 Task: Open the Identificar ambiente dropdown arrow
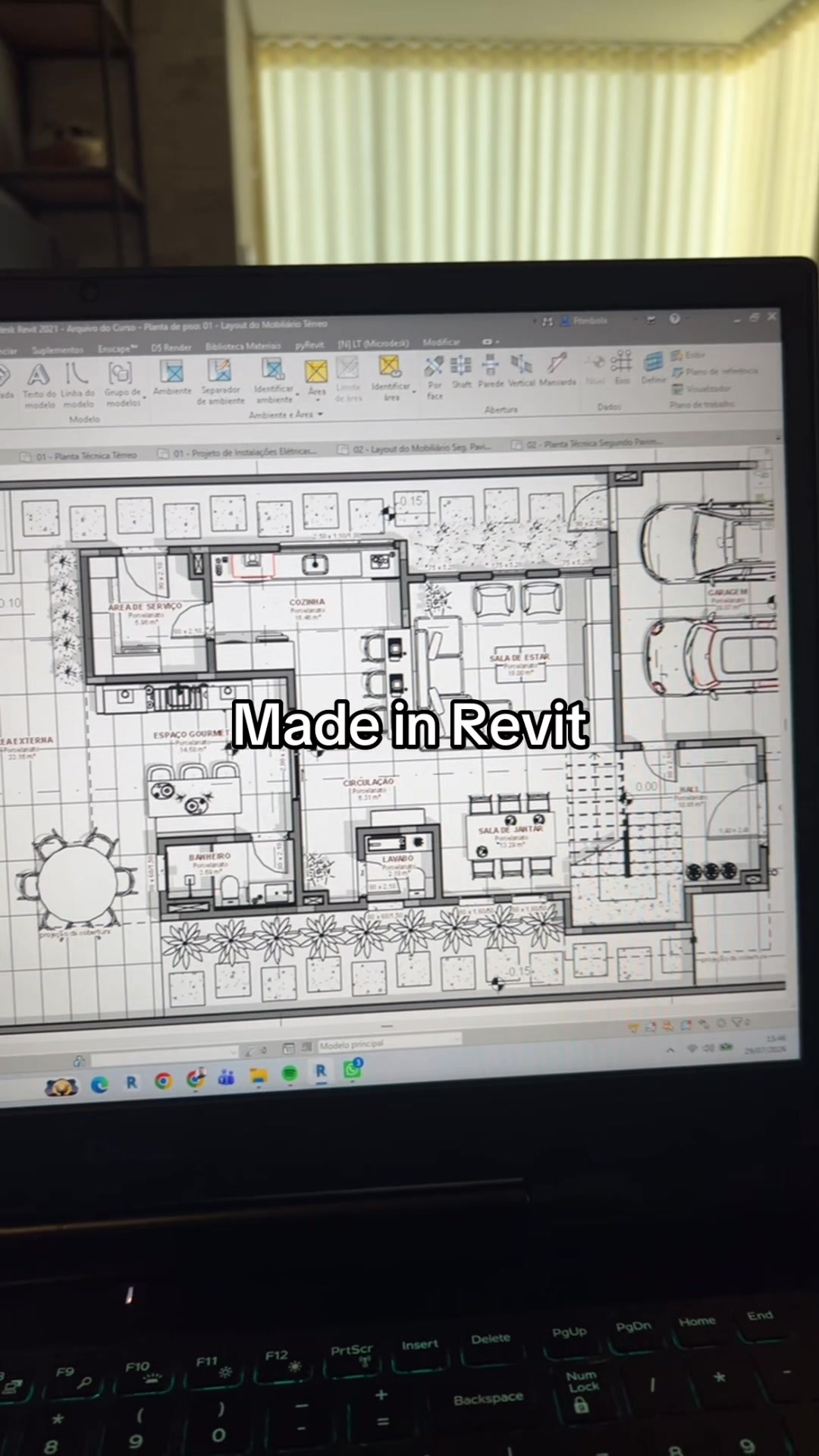click(297, 394)
